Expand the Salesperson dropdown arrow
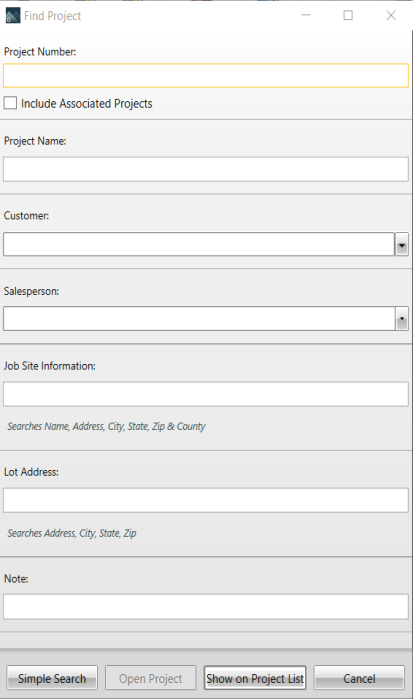Screen dimensions: 413x699 pyautogui.click(x=402, y=319)
